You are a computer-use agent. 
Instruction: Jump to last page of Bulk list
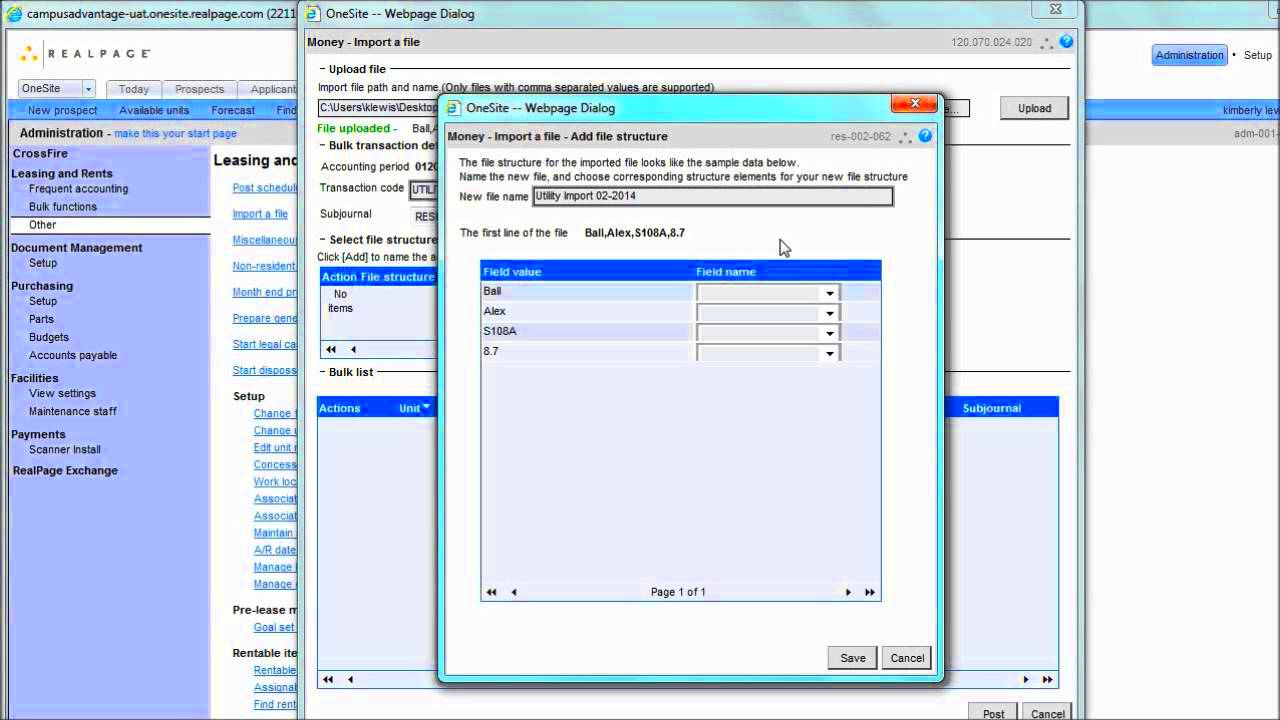[x=1047, y=679]
